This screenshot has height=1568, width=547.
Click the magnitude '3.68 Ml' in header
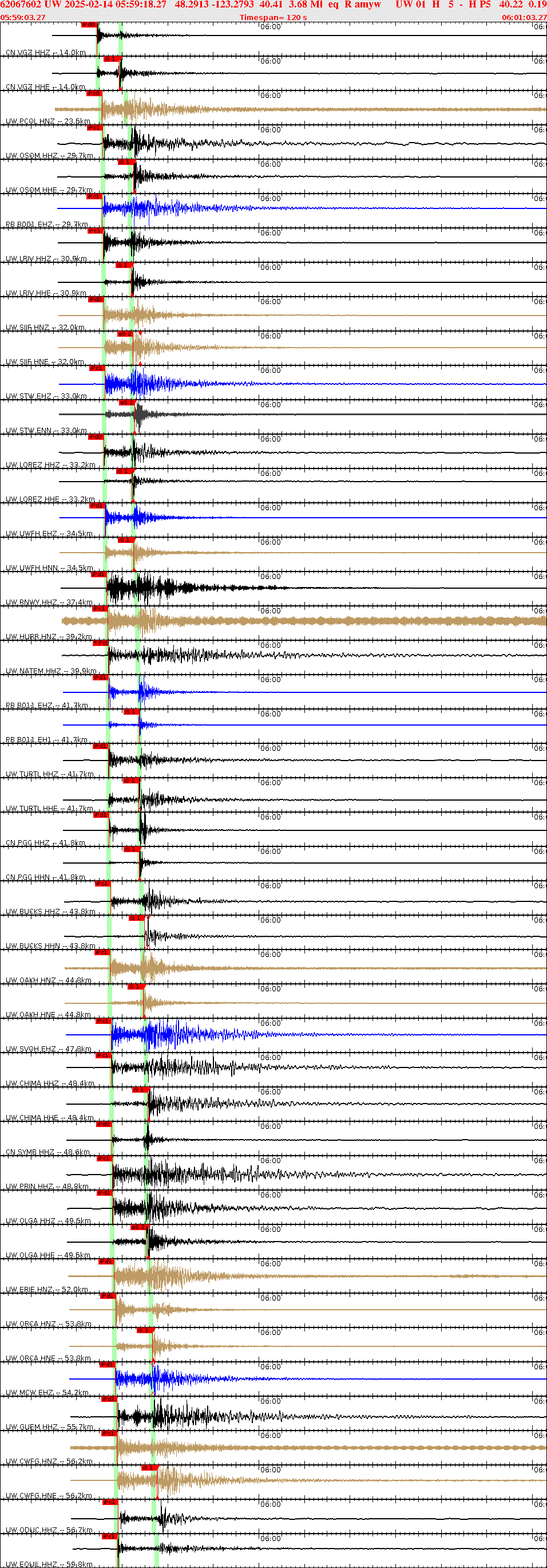306,4
